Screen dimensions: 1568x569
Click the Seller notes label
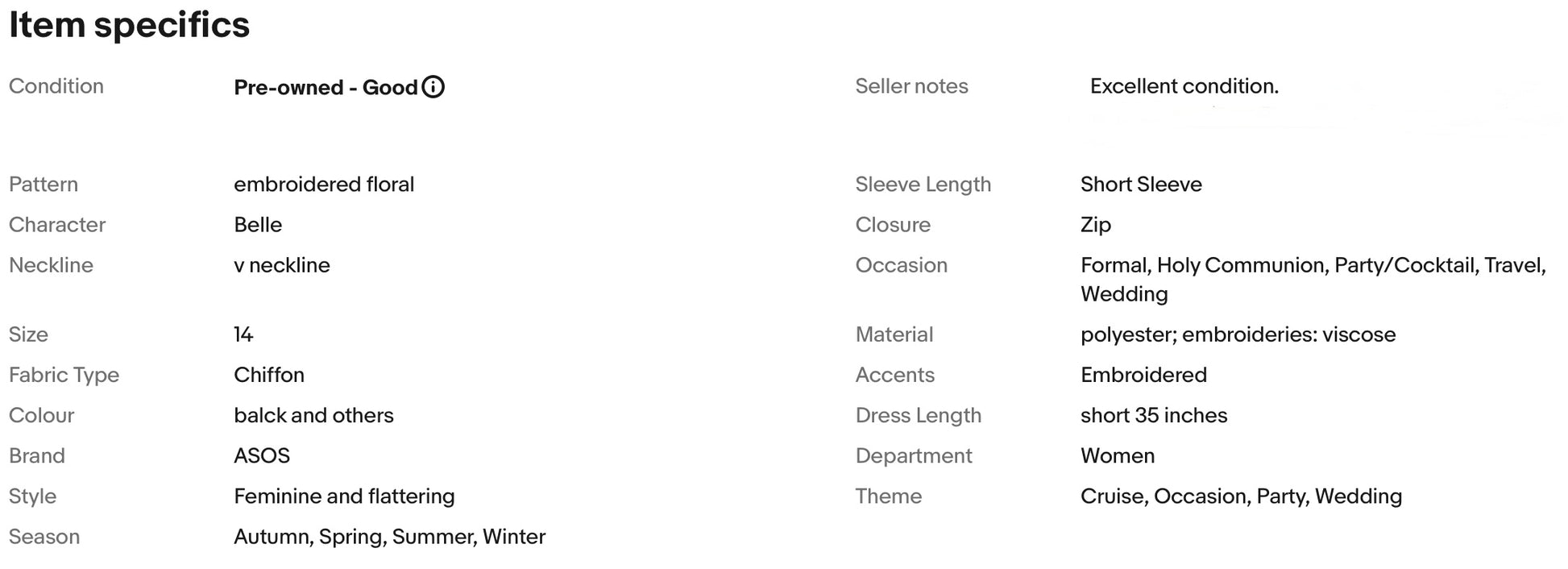coord(911,86)
